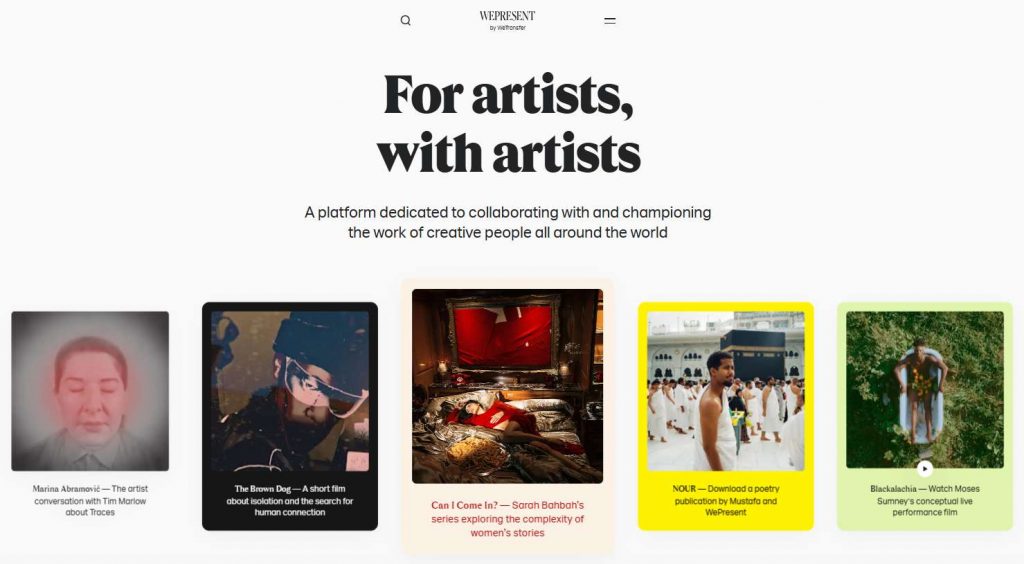Follow the Marina Abramović caption link
This screenshot has height=564, width=1024.
tap(90, 501)
